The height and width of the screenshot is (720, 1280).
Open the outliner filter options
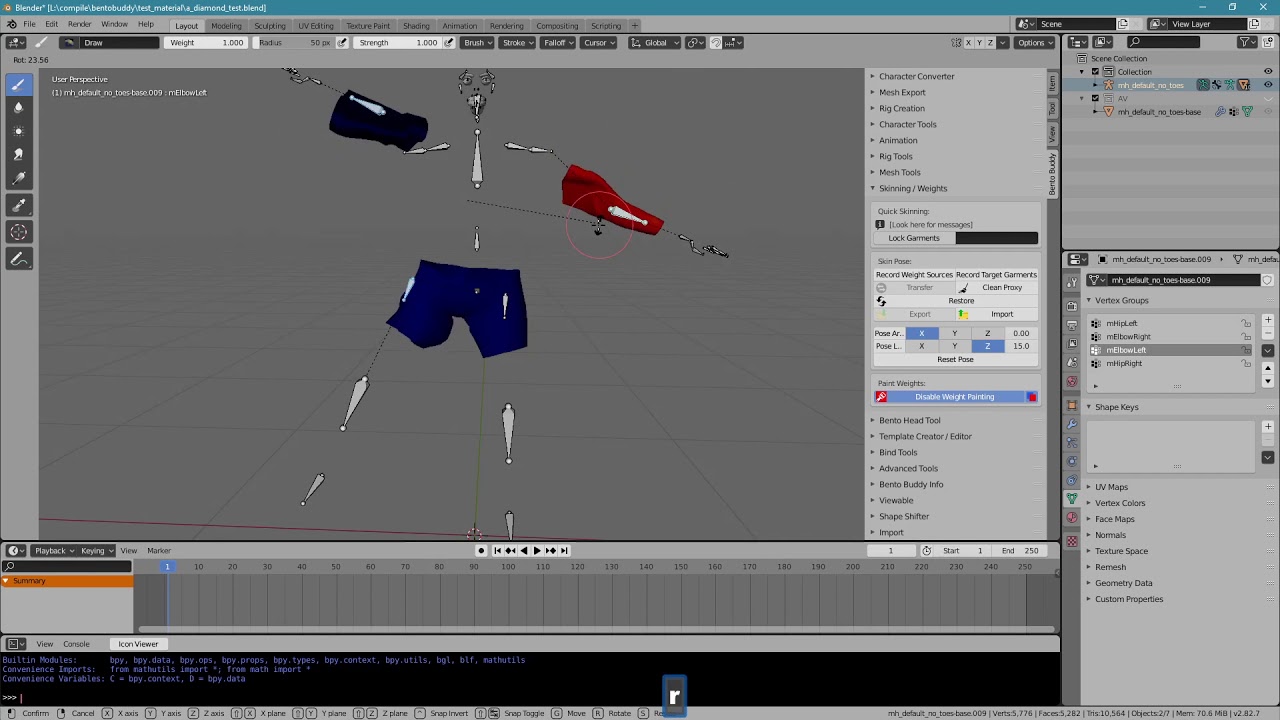coord(1247,42)
